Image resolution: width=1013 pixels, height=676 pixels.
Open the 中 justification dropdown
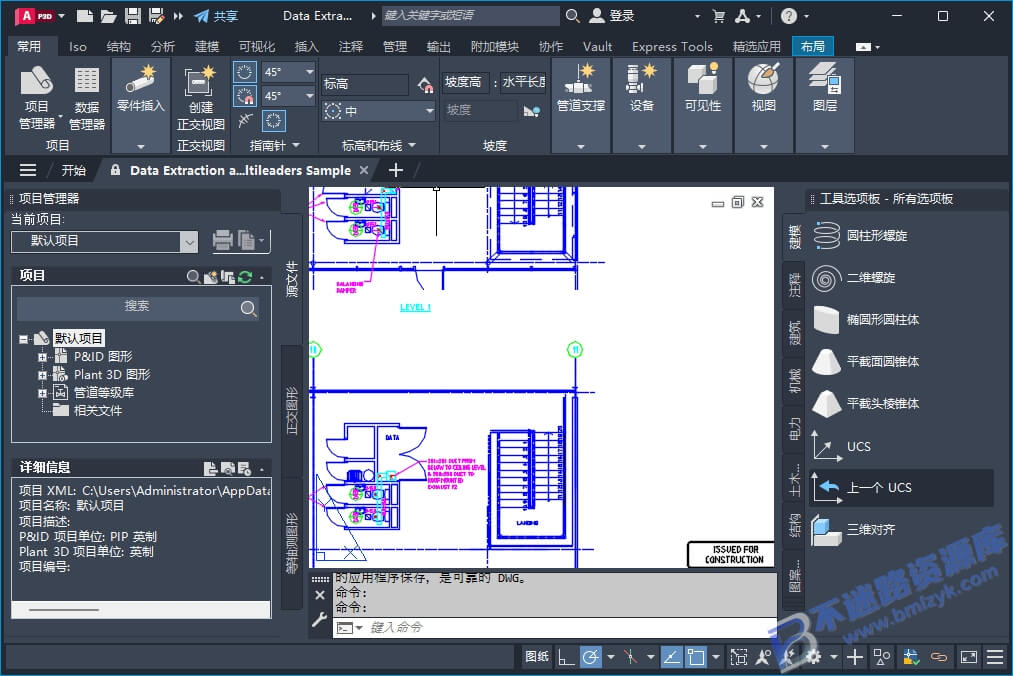click(430, 111)
